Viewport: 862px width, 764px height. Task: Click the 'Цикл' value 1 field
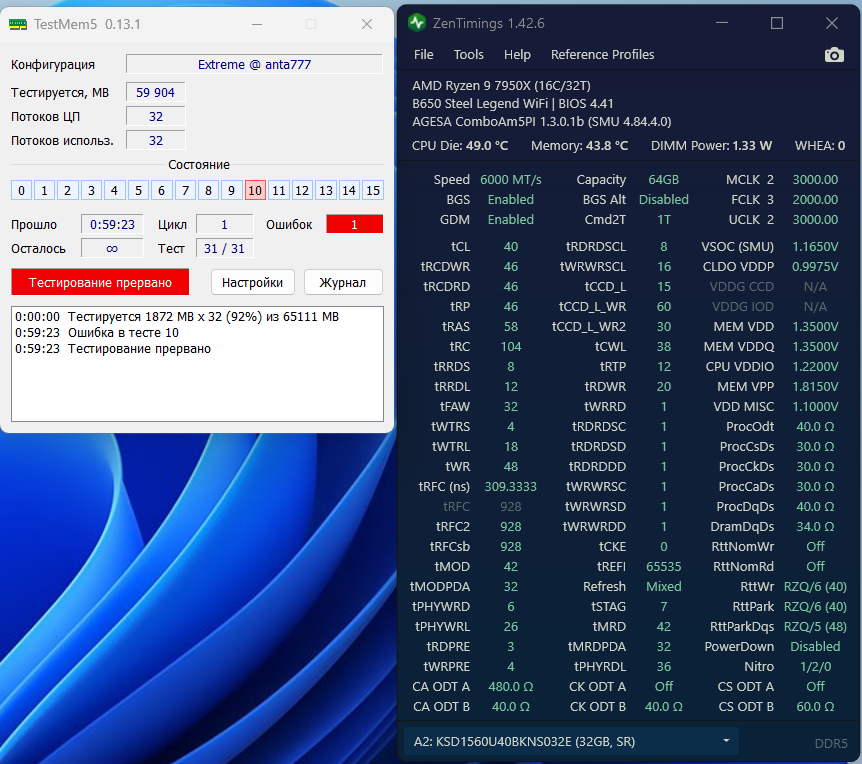tap(224, 224)
